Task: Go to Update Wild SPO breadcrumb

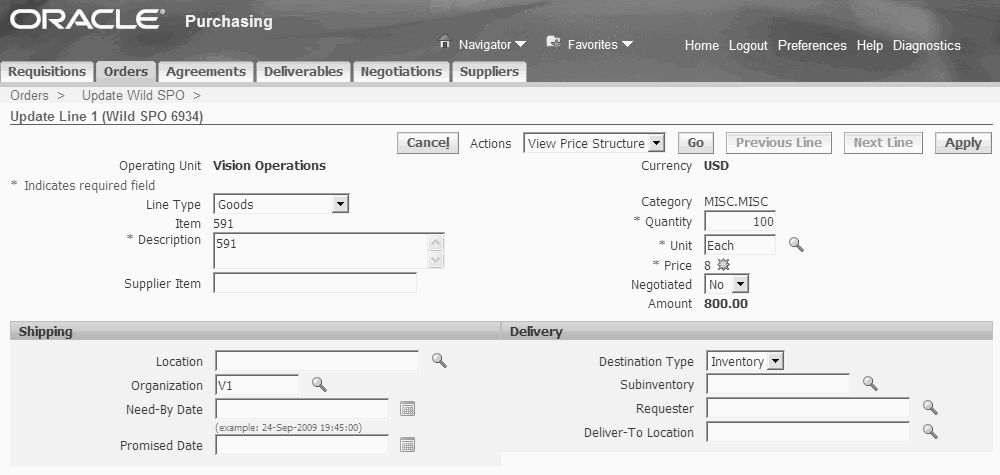Action: point(133,95)
